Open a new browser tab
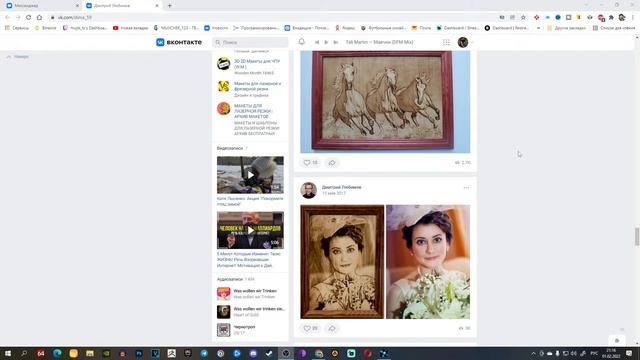Screen dimensions: 640x360 pos(169,6)
